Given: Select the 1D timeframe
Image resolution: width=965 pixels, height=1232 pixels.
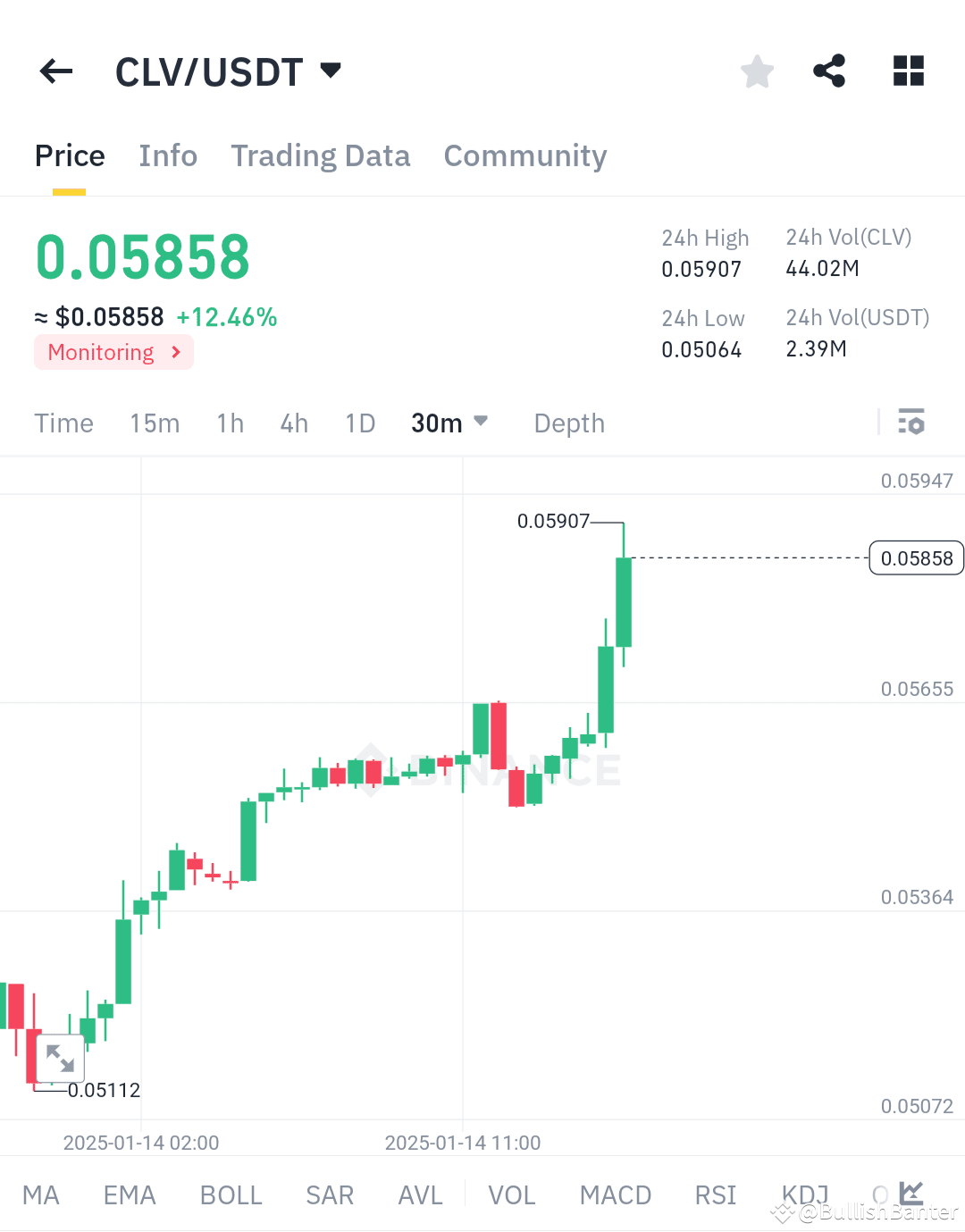Looking at the screenshot, I should tap(359, 423).
